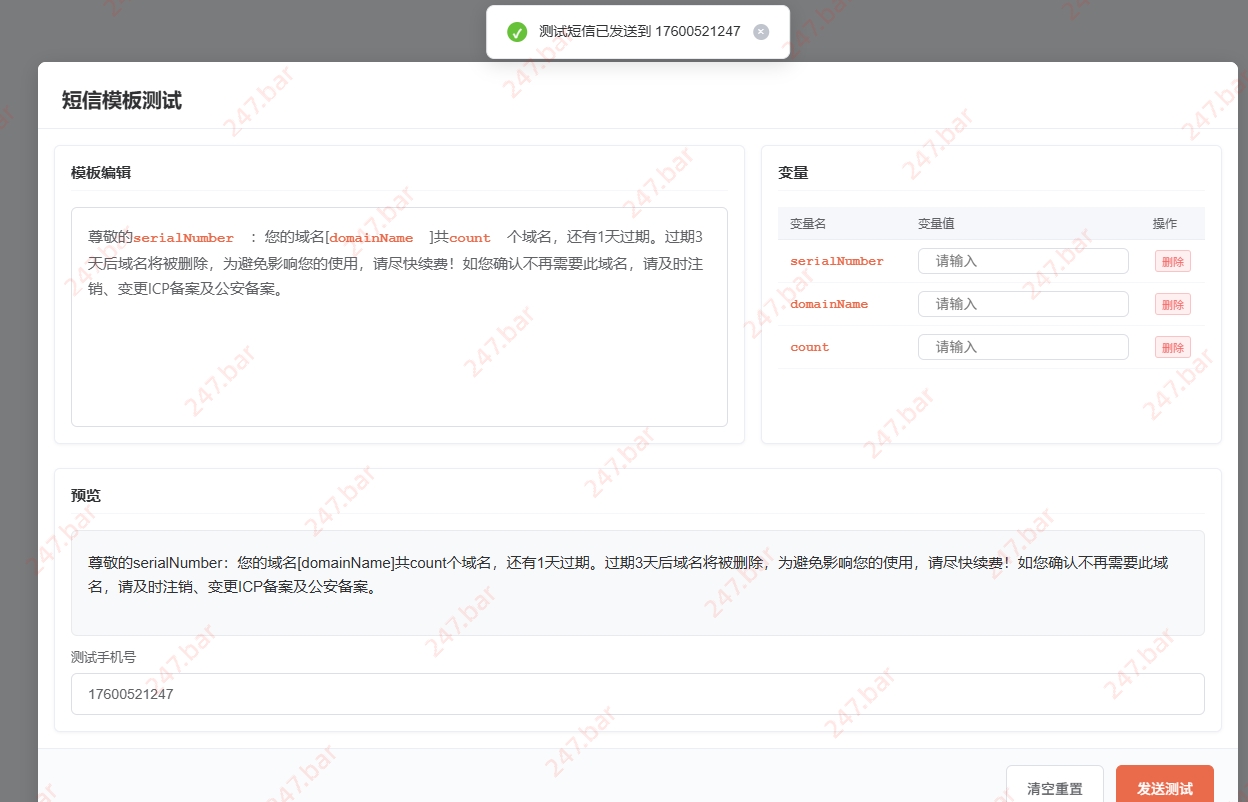Remove the count variable row
The height and width of the screenshot is (802, 1248).
tap(1172, 347)
